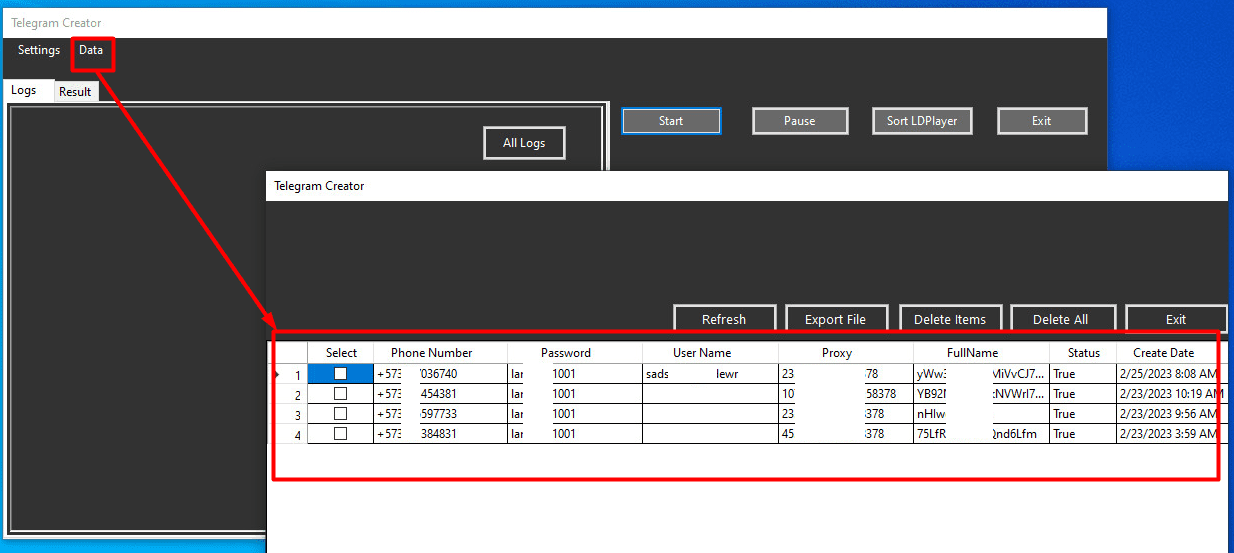This screenshot has width=1234, height=553.
Task: Select the phone number ending 454381
Action: [441, 394]
